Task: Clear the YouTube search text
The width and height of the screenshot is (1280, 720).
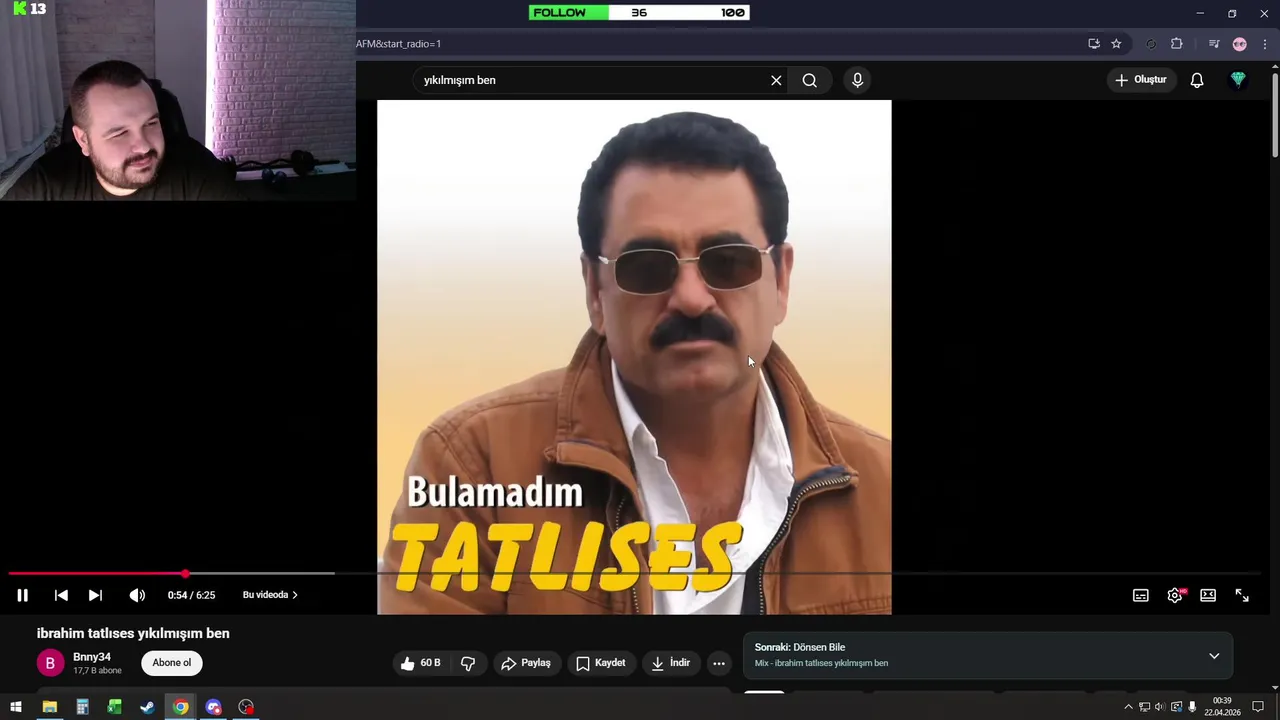Action: (776, 80)
